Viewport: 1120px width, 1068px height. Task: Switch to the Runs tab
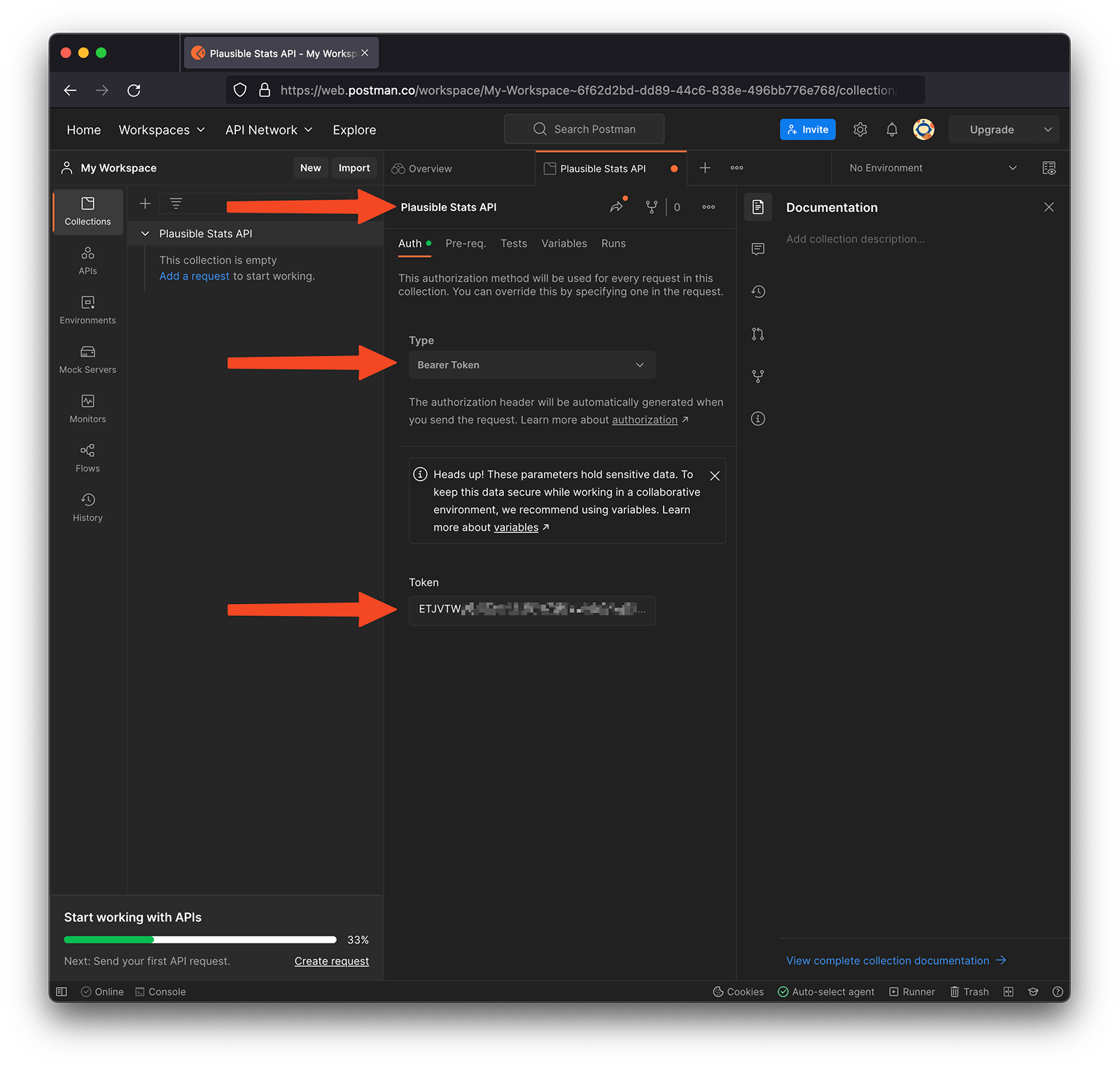coord(614,244)
